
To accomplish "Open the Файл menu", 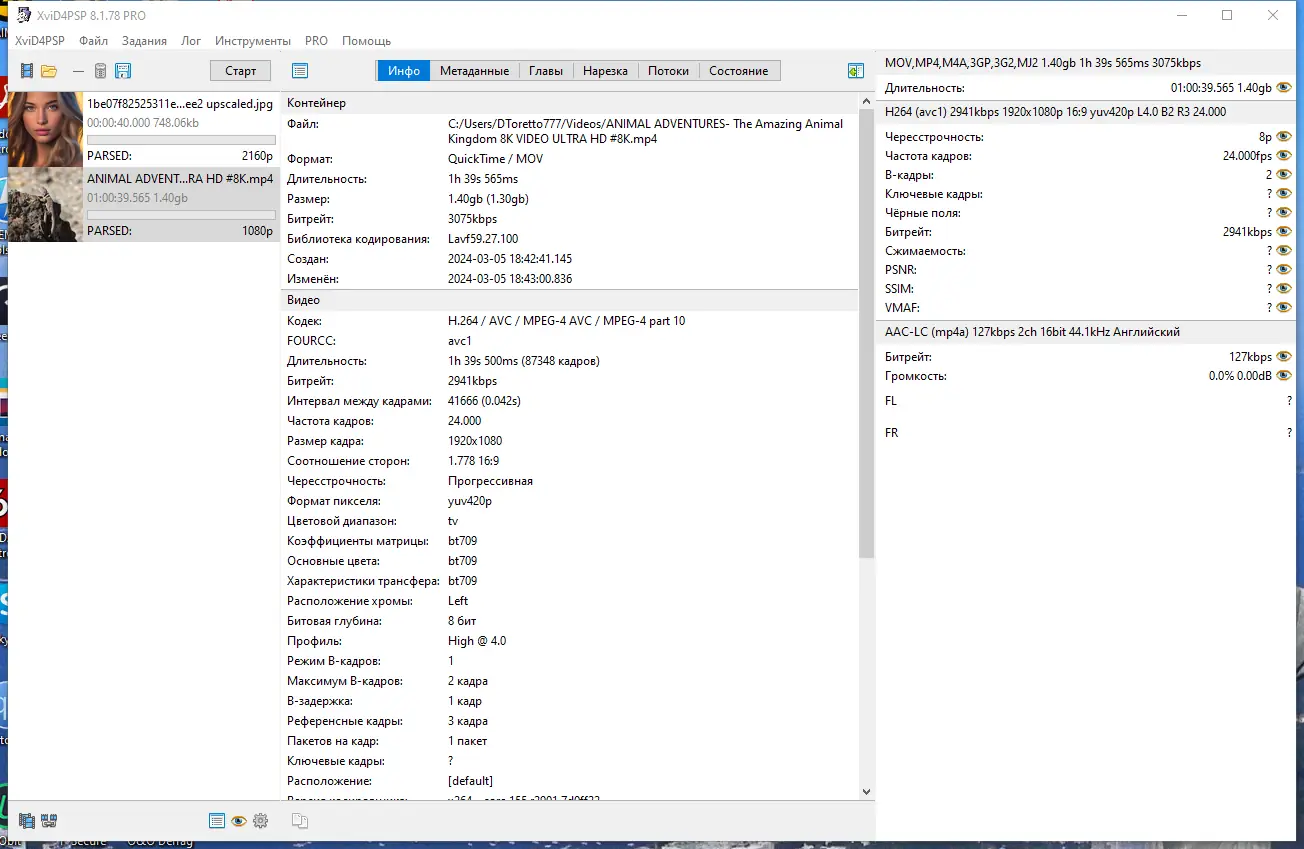I will pos(94,41).
